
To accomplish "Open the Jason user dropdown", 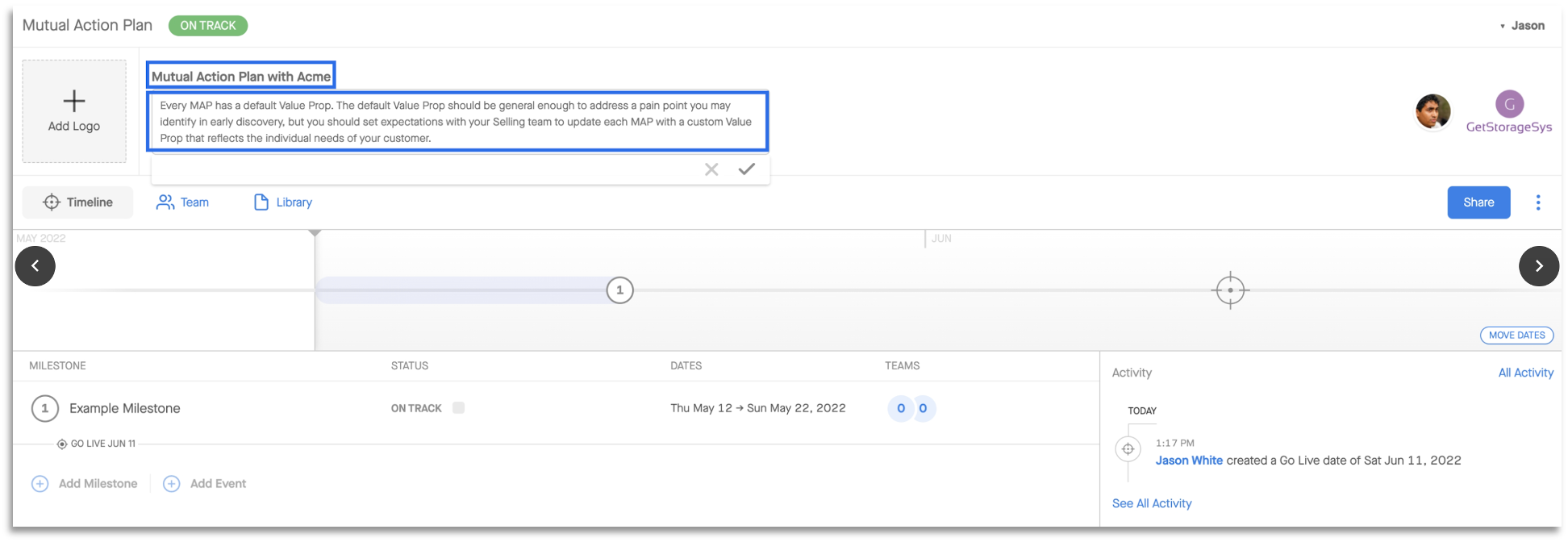I will [x=1522, y=26].
